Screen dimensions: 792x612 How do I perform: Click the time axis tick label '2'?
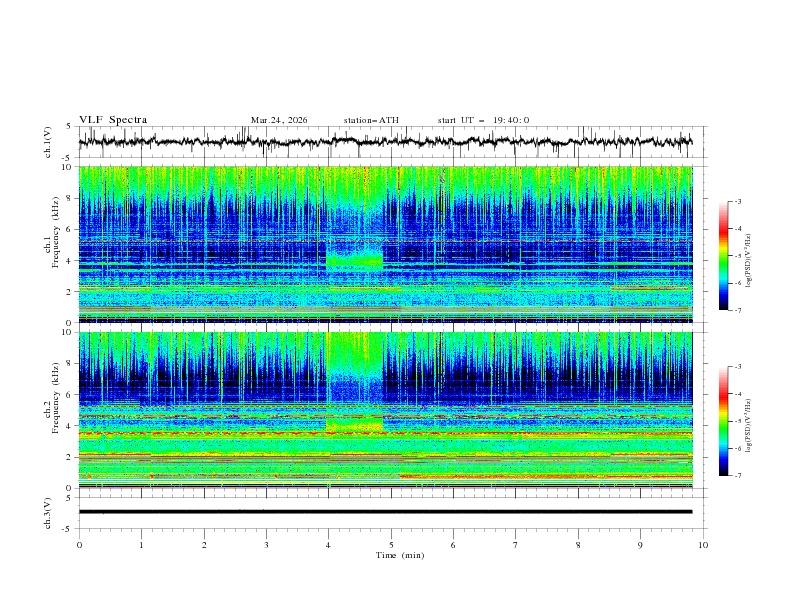pyautogui.click(x=204, y=545)
